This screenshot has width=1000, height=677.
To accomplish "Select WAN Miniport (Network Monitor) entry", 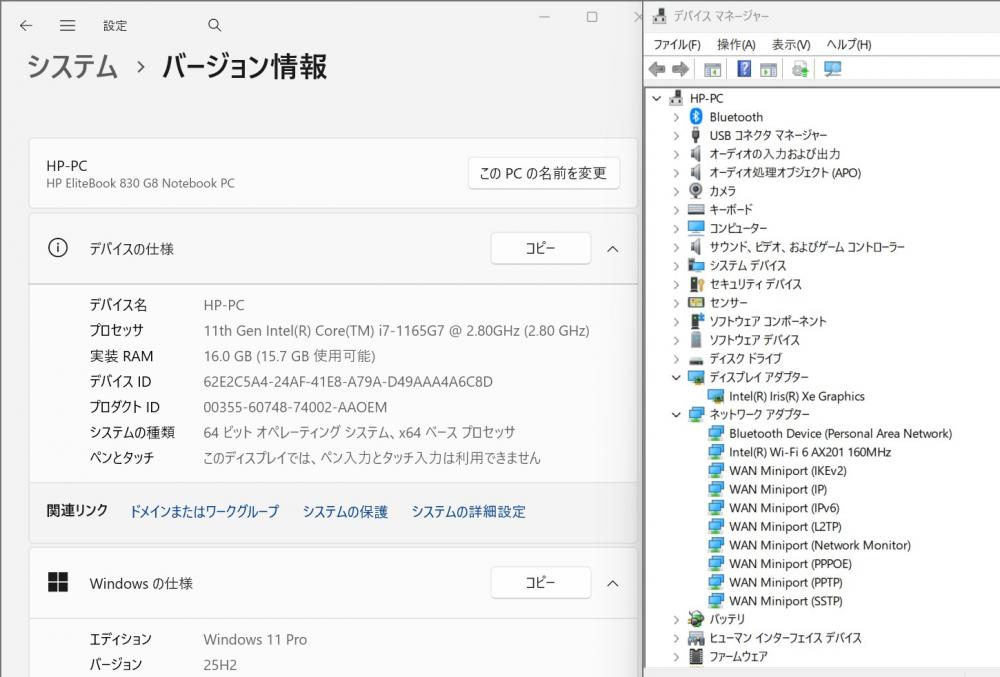I will [820, 545].
